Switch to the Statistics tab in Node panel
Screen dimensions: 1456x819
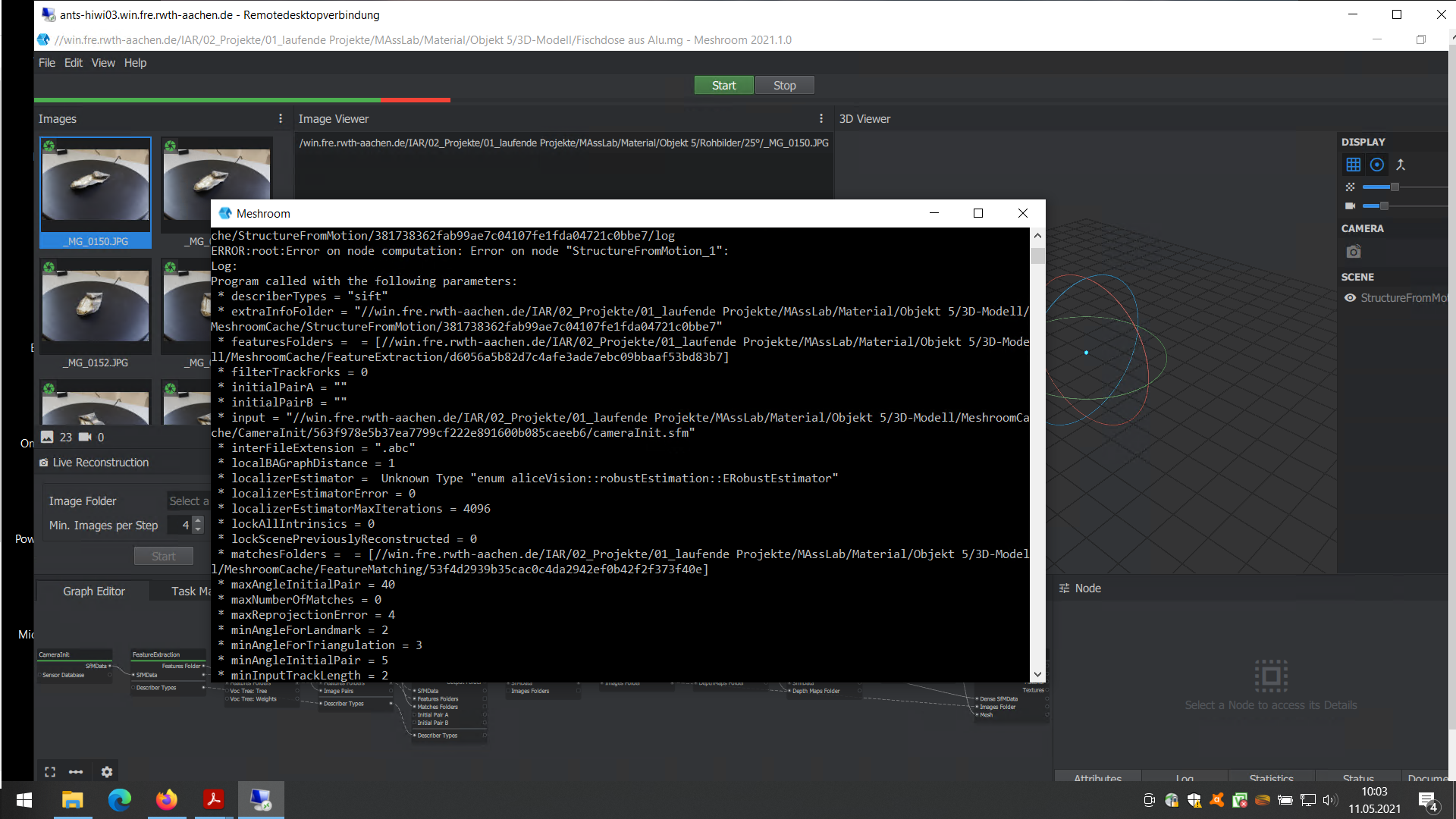click(1270, 778)
